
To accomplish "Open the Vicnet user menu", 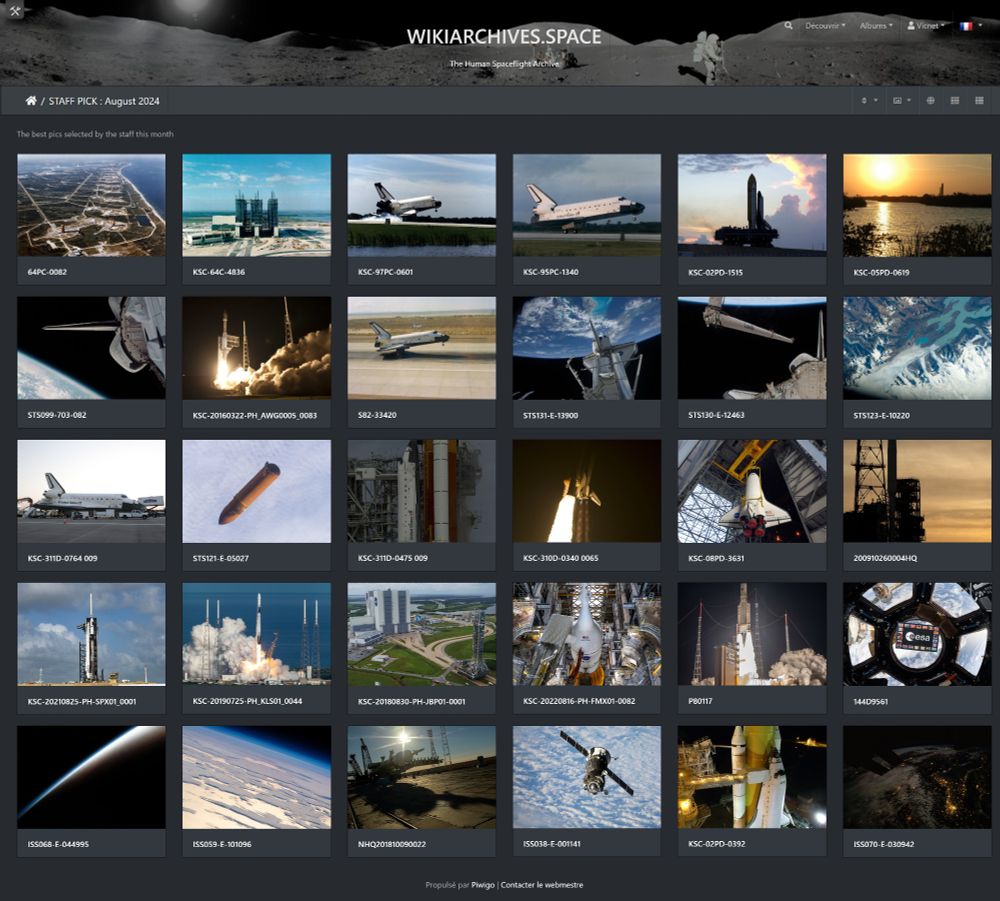I will 926,26.
